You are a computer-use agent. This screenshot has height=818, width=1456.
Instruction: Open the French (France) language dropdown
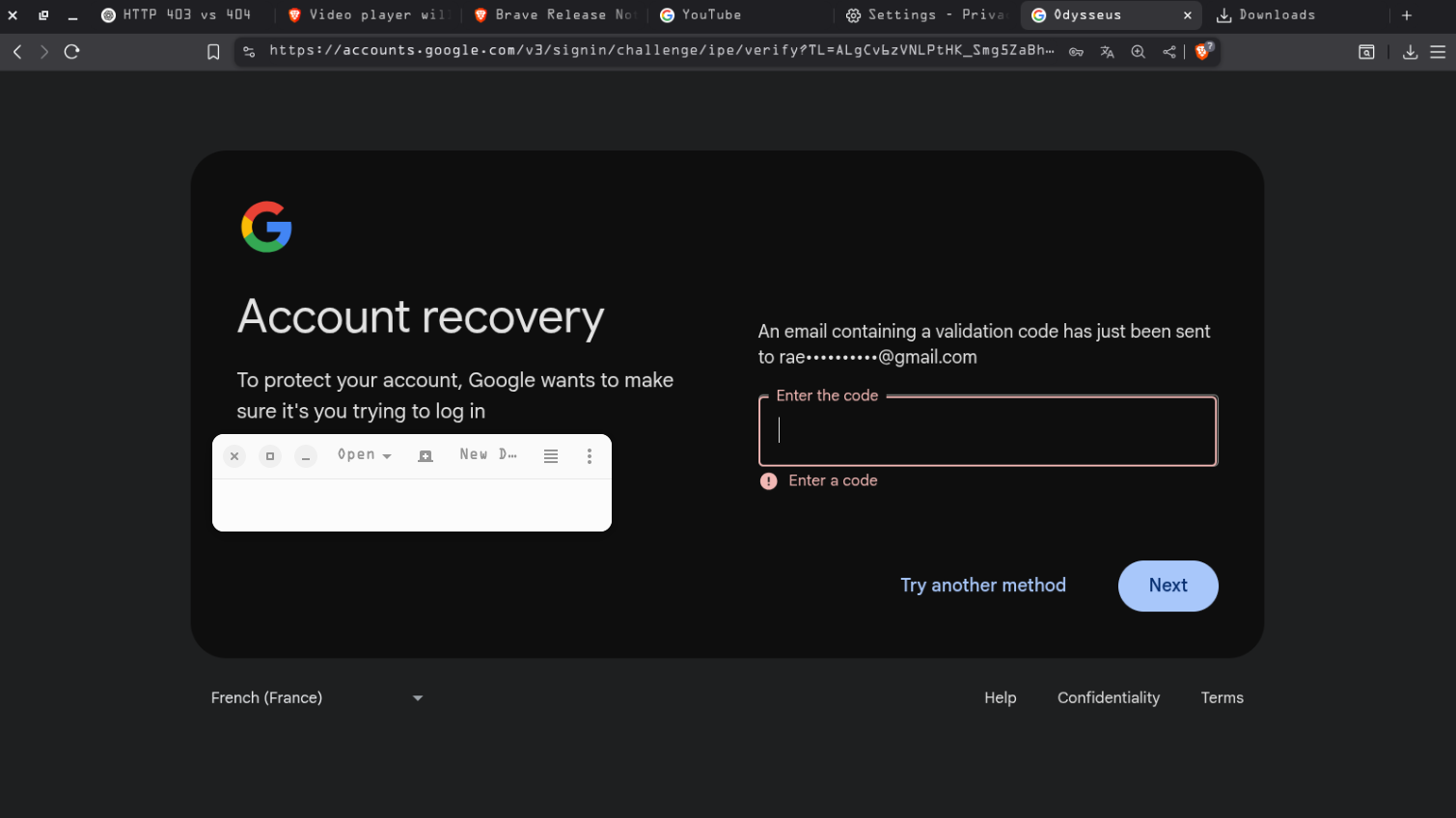[316, 697]
